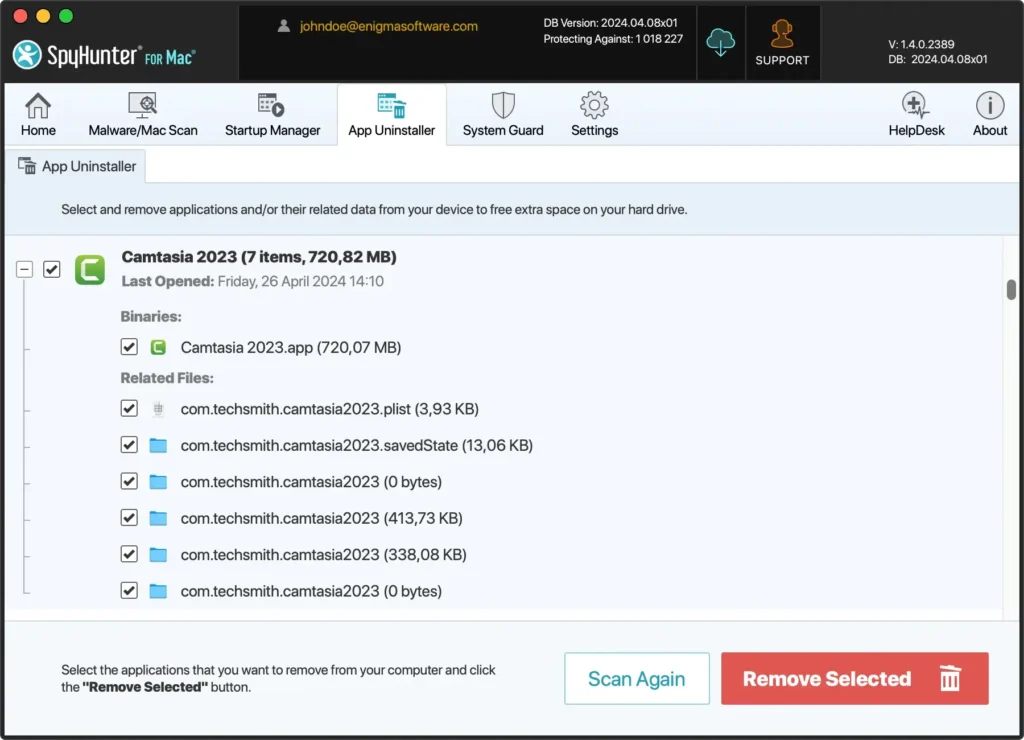Switch to System Guard tab label

(503, 130)
